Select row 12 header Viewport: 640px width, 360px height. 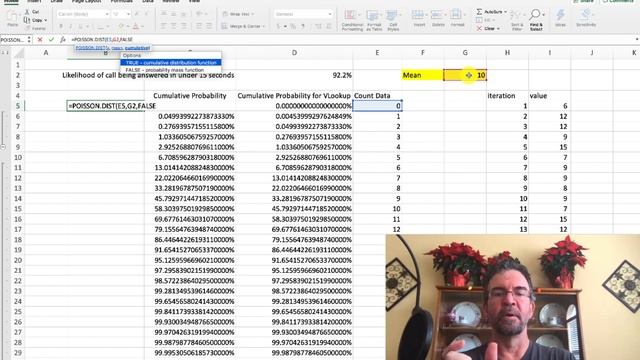[18, 178]
